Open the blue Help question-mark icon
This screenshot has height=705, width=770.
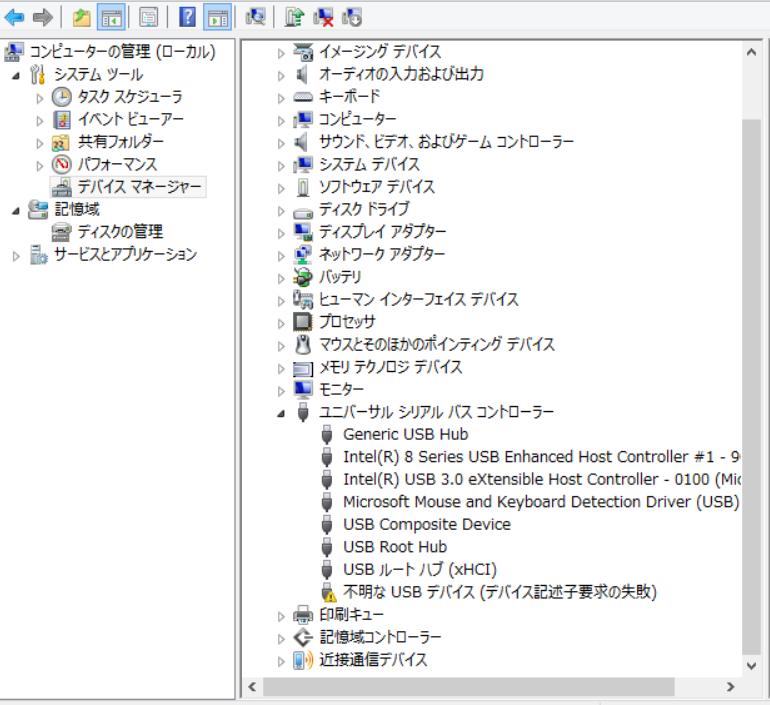click(187, 18)
